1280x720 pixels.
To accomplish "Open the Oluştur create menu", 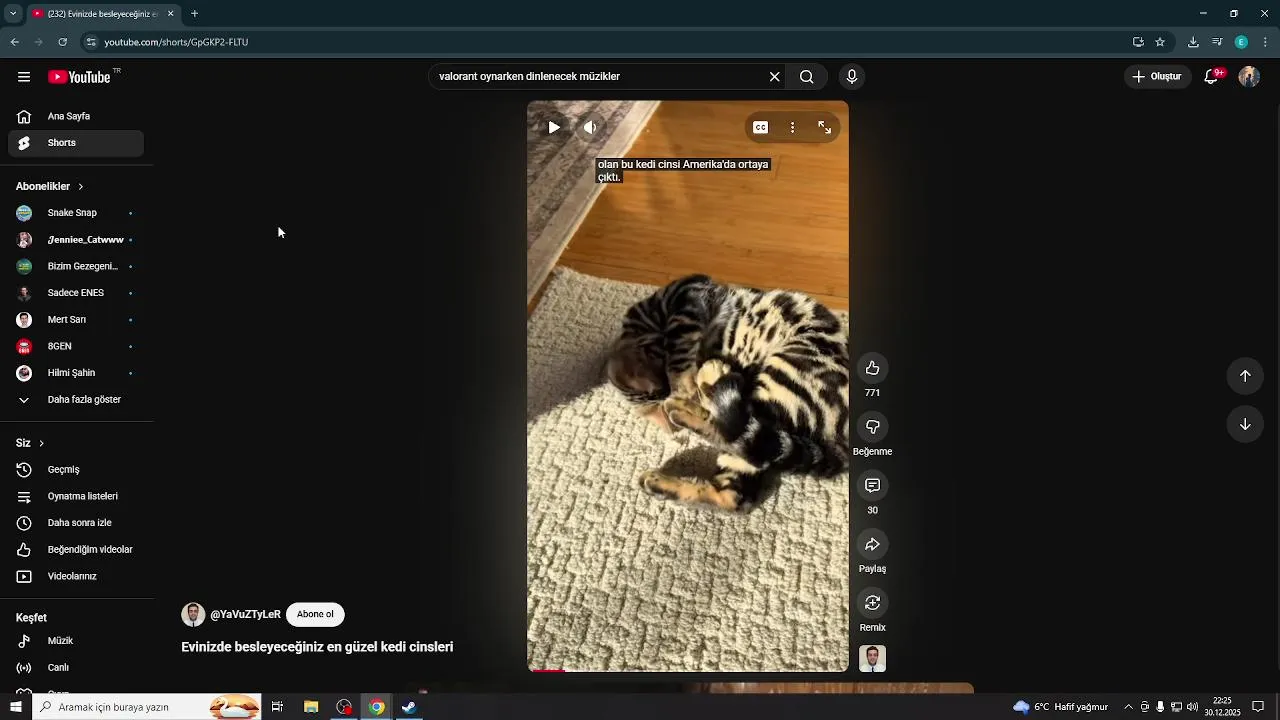I will click(1158, 77).
